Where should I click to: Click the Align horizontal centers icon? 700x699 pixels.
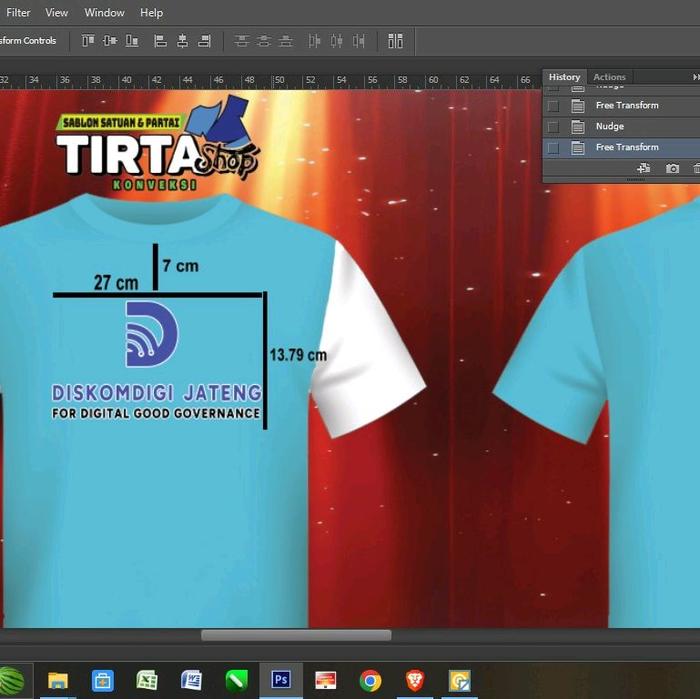point(182,41)
